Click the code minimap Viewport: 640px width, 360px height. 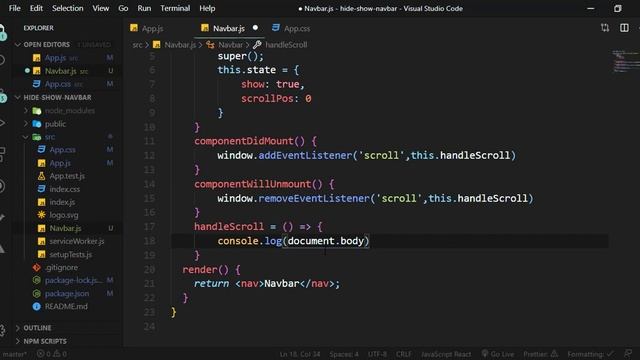tap(625, 62)
